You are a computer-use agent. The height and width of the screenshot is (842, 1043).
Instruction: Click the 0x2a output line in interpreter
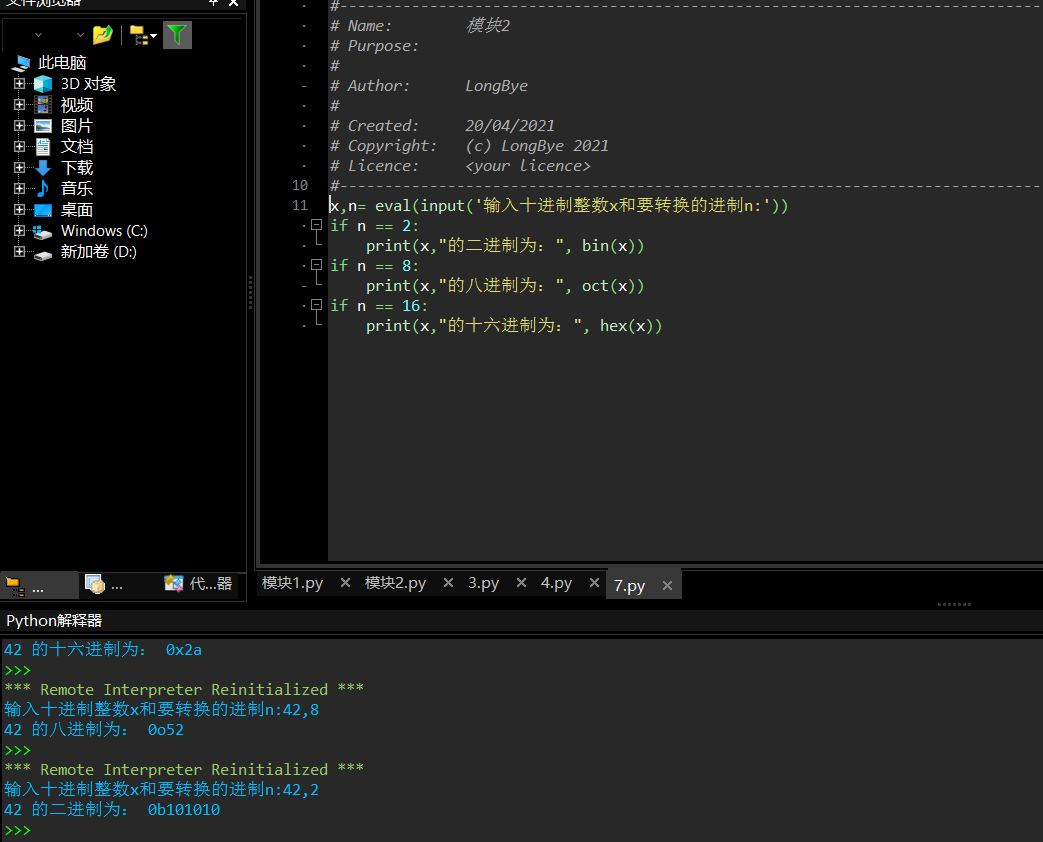pyautogui.click(x=102, y=650)
